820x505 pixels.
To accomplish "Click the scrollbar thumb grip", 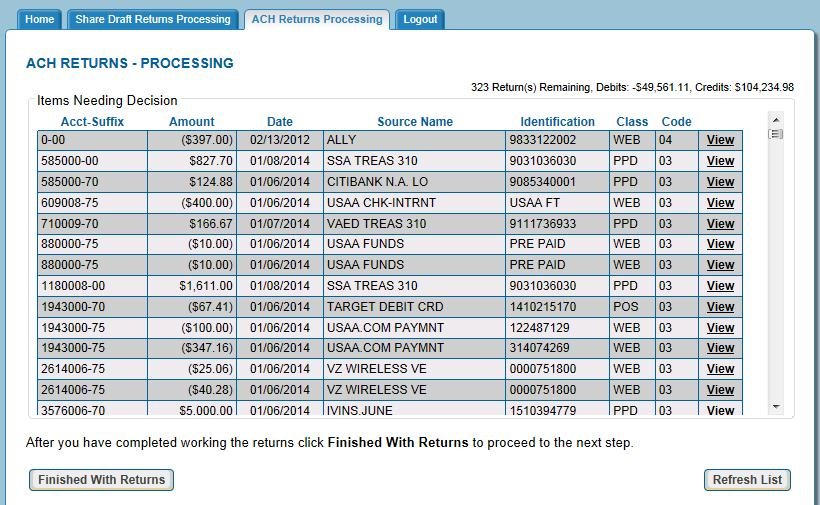I will point(776,134).
